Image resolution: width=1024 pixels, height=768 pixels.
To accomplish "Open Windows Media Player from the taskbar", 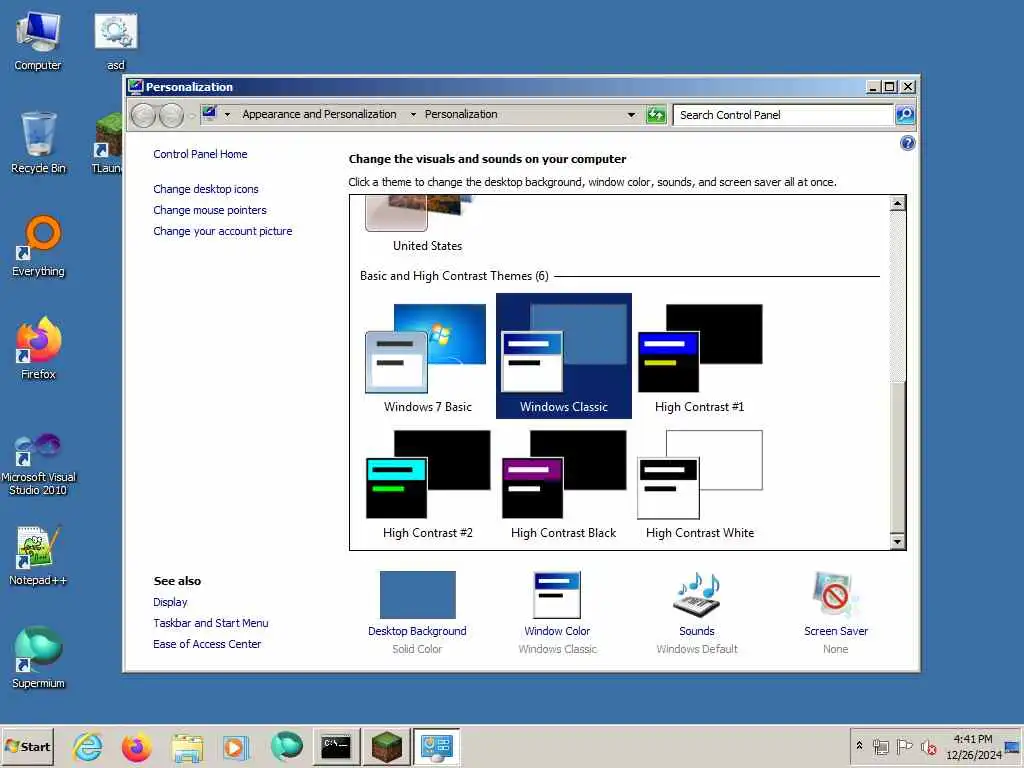I will tap(235, 746).
